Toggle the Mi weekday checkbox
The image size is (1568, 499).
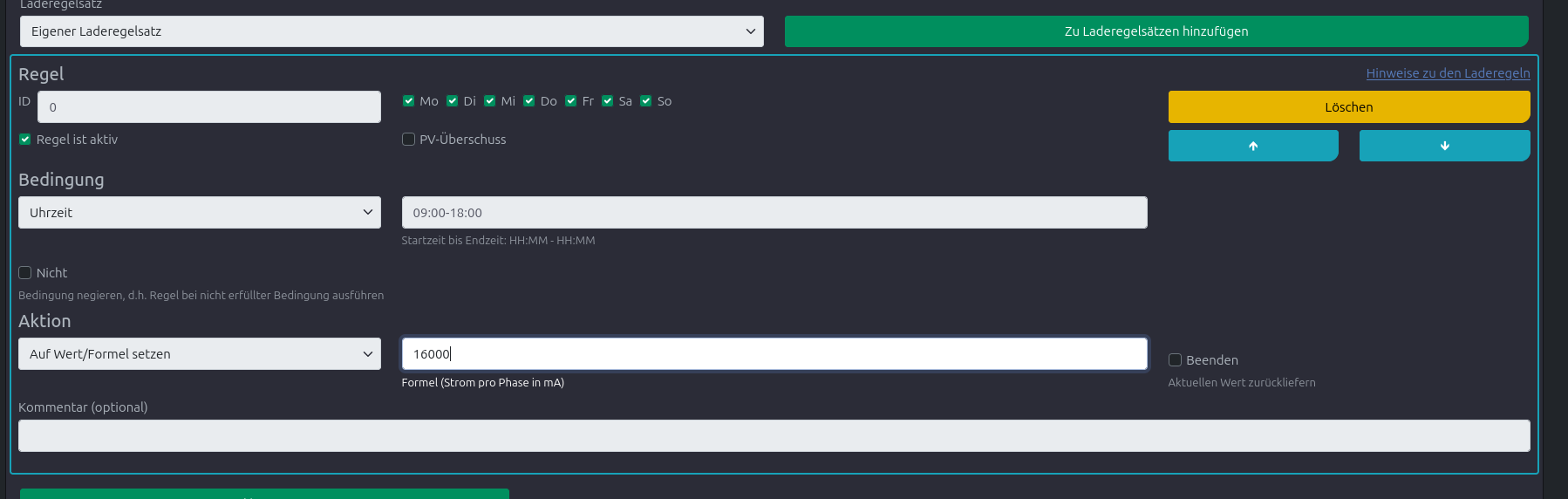pyautogui.click(x=490, y=101)
